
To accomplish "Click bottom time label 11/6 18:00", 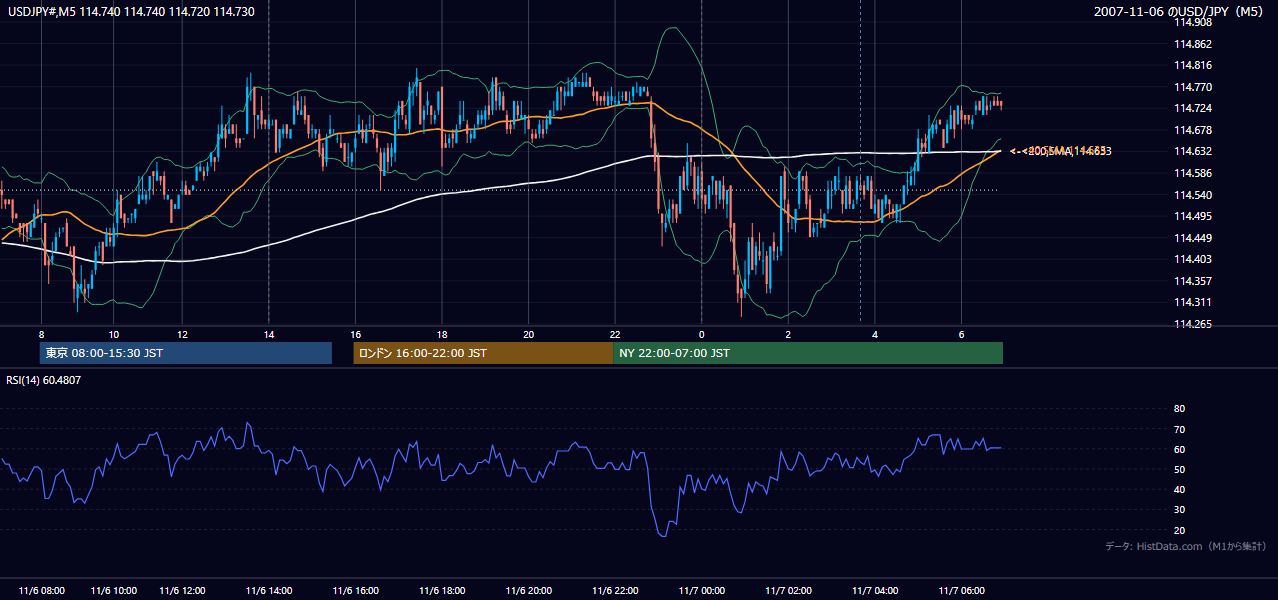I will click(x=442, y=590).
